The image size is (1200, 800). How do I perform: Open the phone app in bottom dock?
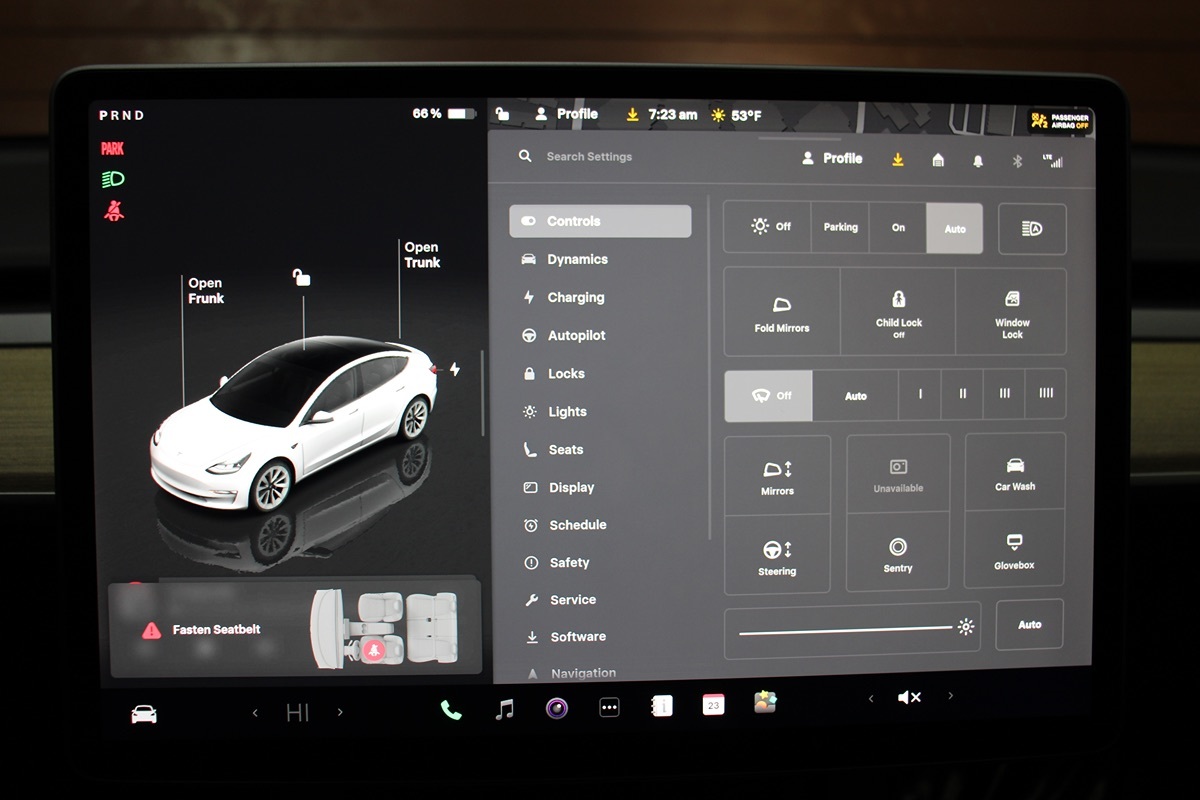pos(451,709)
